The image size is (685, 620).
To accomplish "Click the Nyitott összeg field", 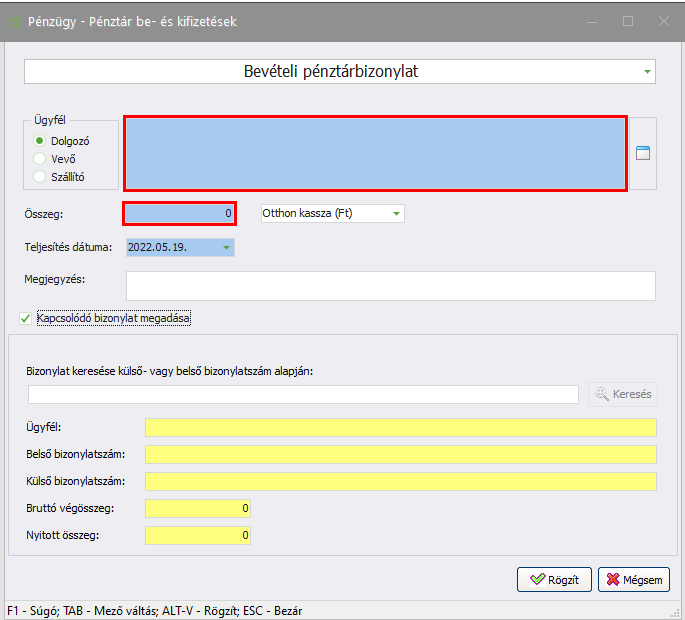I will pyautogui.click(x=197, y=535).
